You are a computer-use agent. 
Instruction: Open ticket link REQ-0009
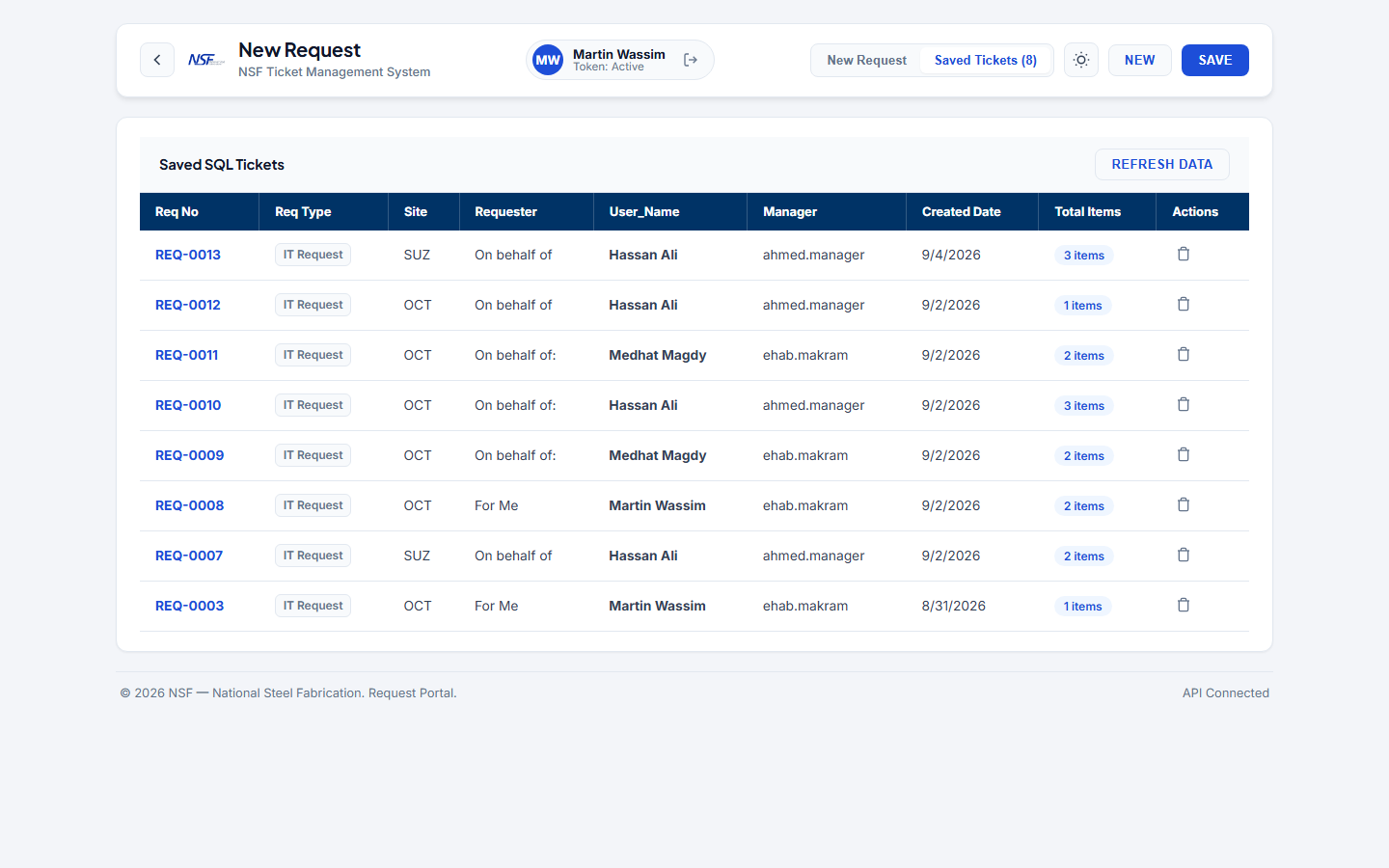click(x=190, y=455)
